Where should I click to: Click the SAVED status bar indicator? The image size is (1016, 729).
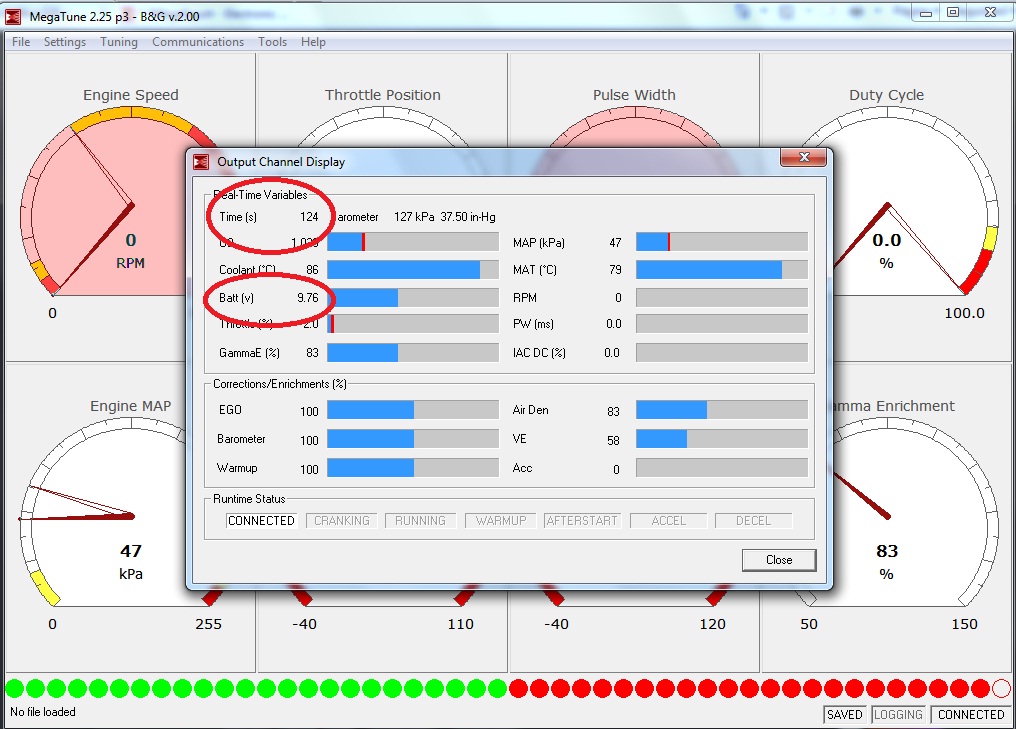coord(844,715)
